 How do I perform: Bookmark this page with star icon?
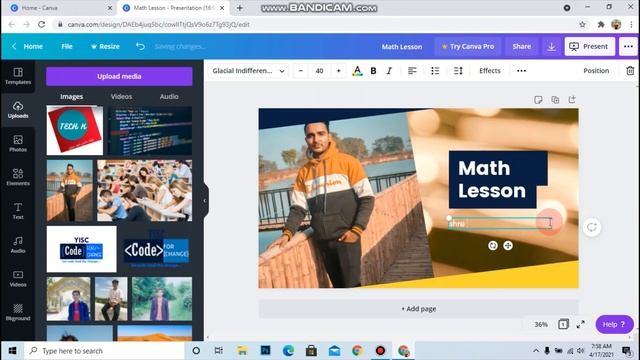click(x=582, y=24)
